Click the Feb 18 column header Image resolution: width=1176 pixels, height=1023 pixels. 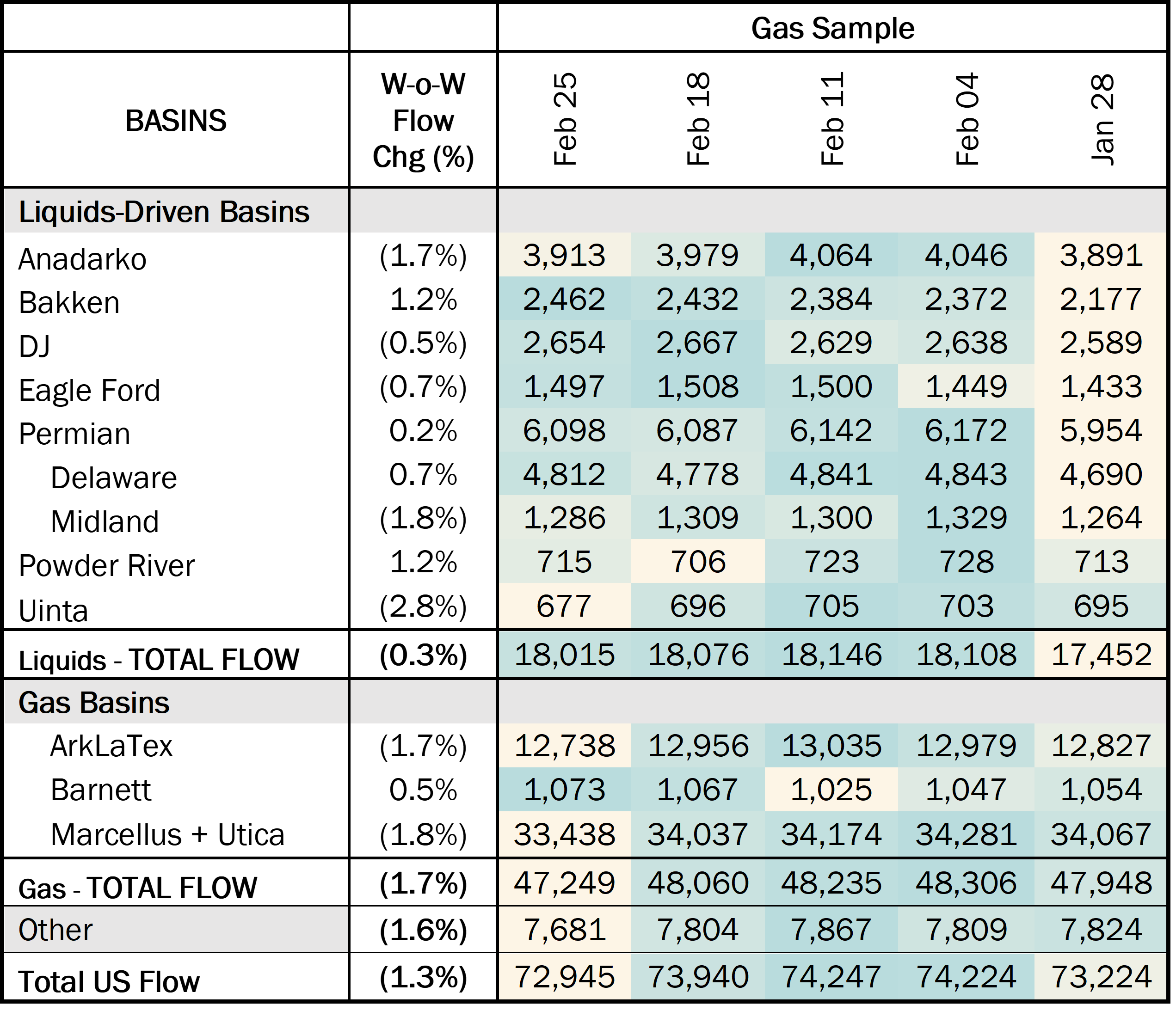point(698,119)
